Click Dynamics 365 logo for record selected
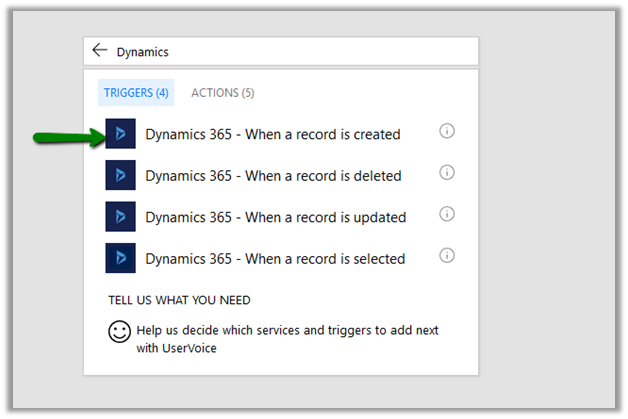Viewport: 628px width, 419px height. pos(121,257)
